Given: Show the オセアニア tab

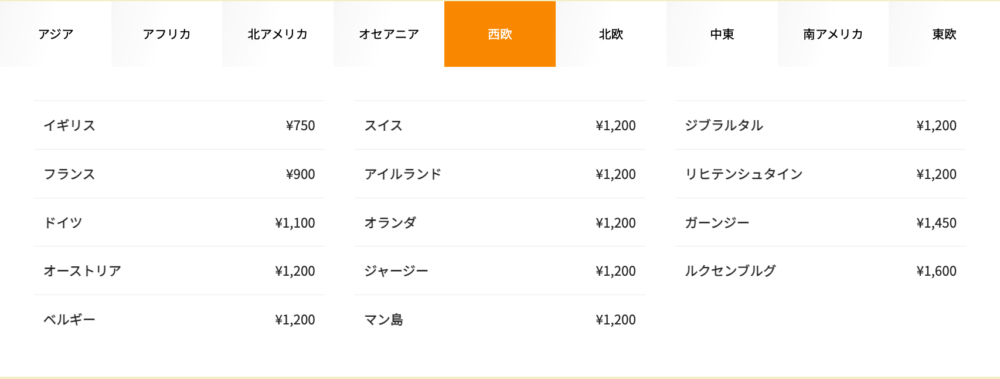Looking at the screenshot, I should pyautogui.click(x=388, y=34).
